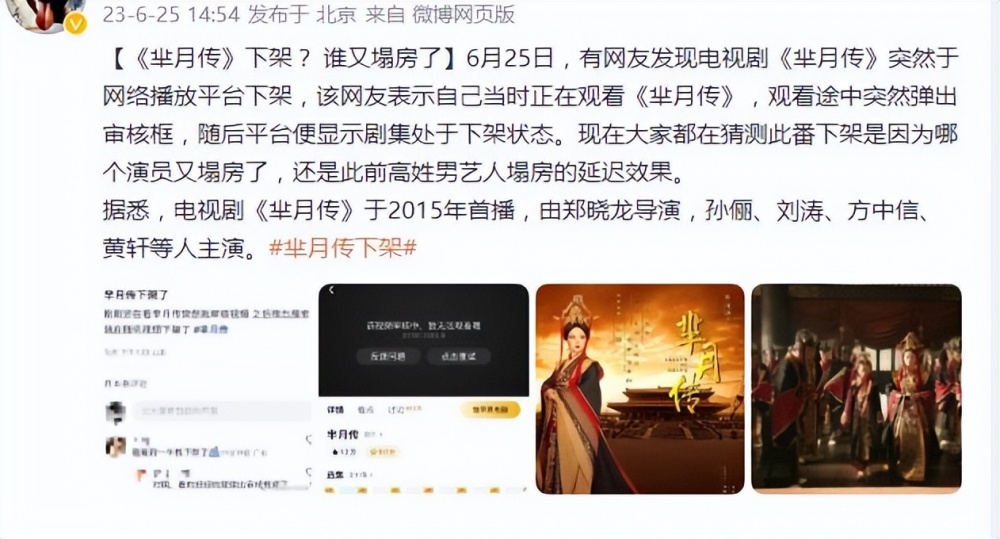The width and height of the screenshot is (1000, 539).
Task: Click the yellow star rating badge
Action: [x=382, y=452]
